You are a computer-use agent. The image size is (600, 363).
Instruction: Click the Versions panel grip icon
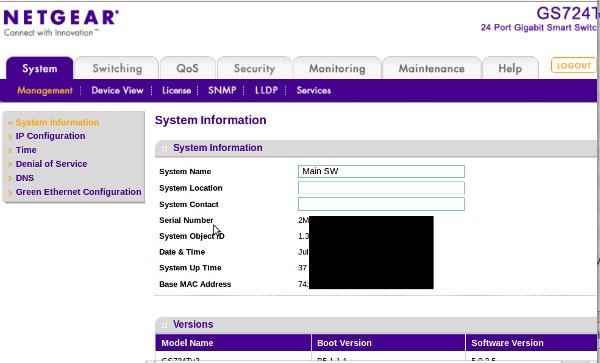click(164, 325)
